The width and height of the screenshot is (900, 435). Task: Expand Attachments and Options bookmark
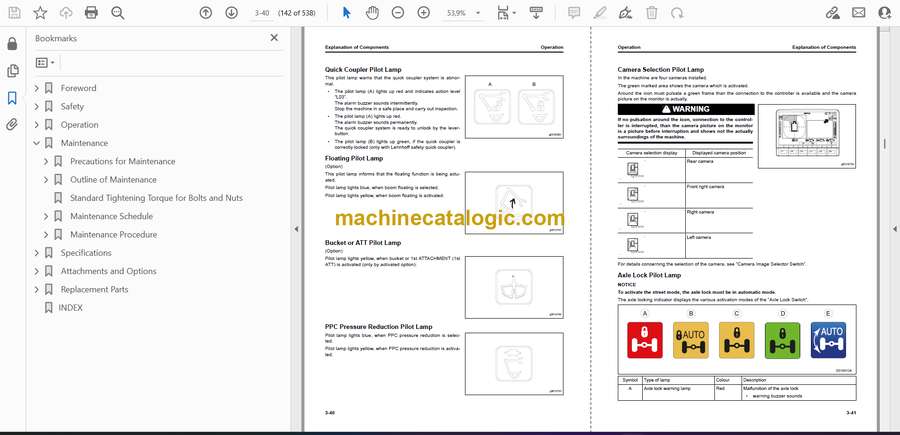click(37, 271)
